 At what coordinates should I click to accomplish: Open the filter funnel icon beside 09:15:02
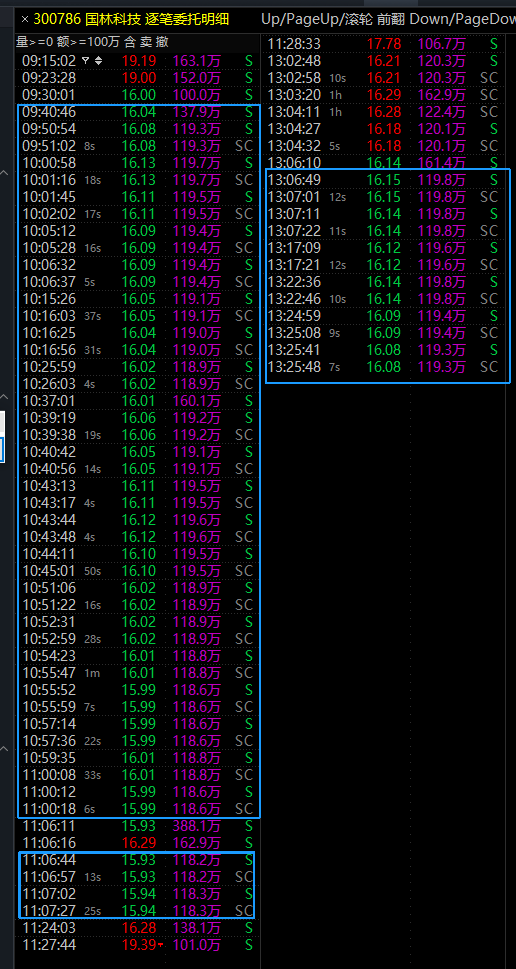pyautogui.click(x=85, y=61)
